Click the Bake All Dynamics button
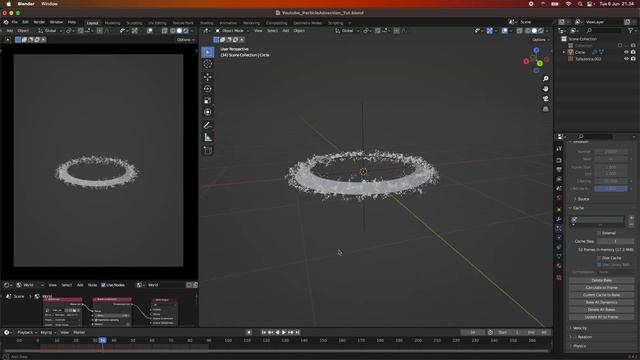The width and height of the screenshot is (640, 360). (602, 302)
